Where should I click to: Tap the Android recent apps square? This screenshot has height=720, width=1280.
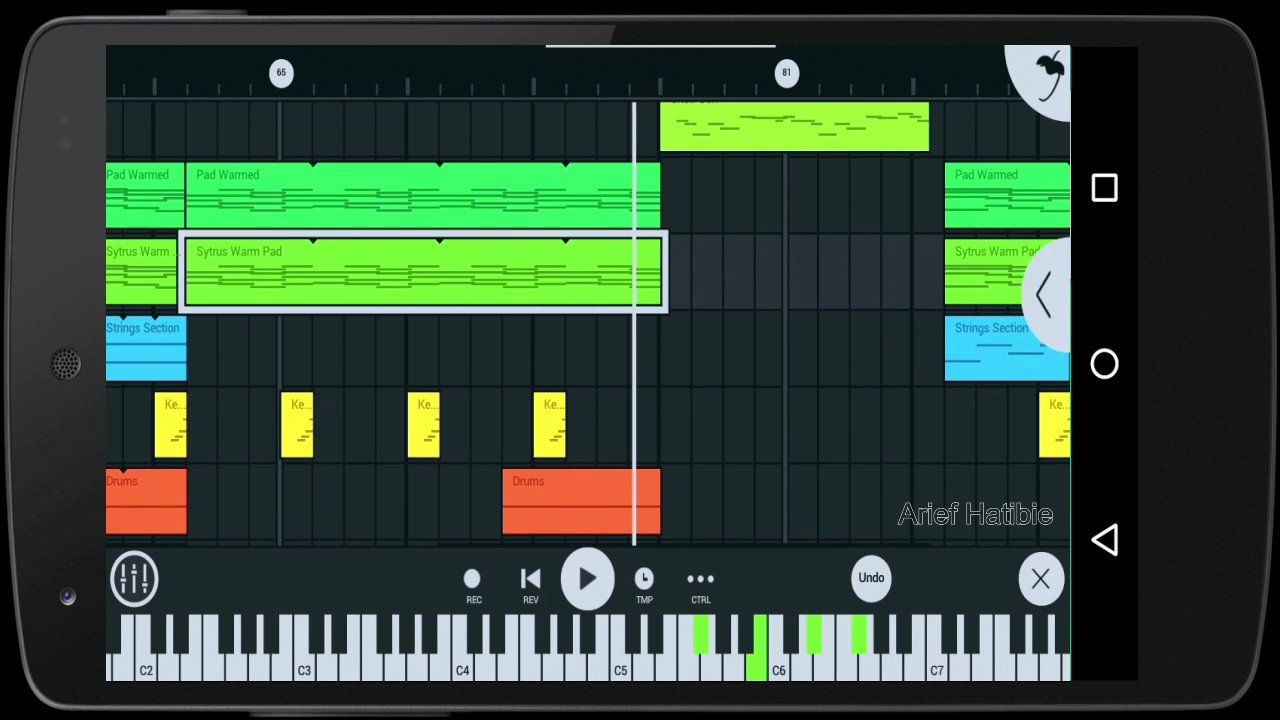point(1104,188)
